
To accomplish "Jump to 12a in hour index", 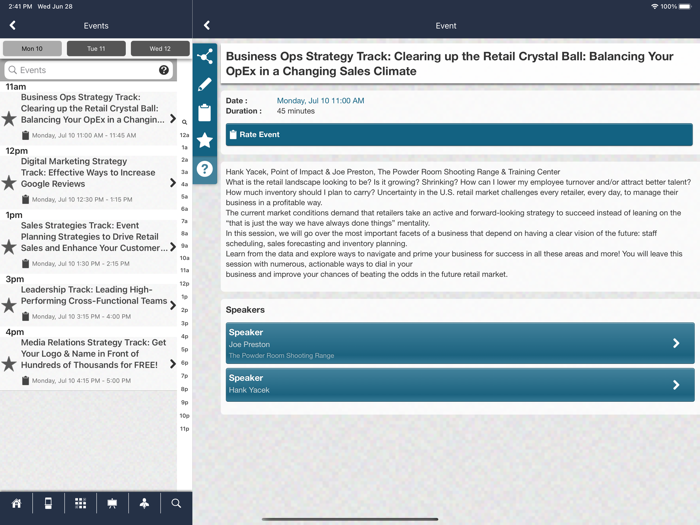I will pyautogui.click(x=184, y=135).
